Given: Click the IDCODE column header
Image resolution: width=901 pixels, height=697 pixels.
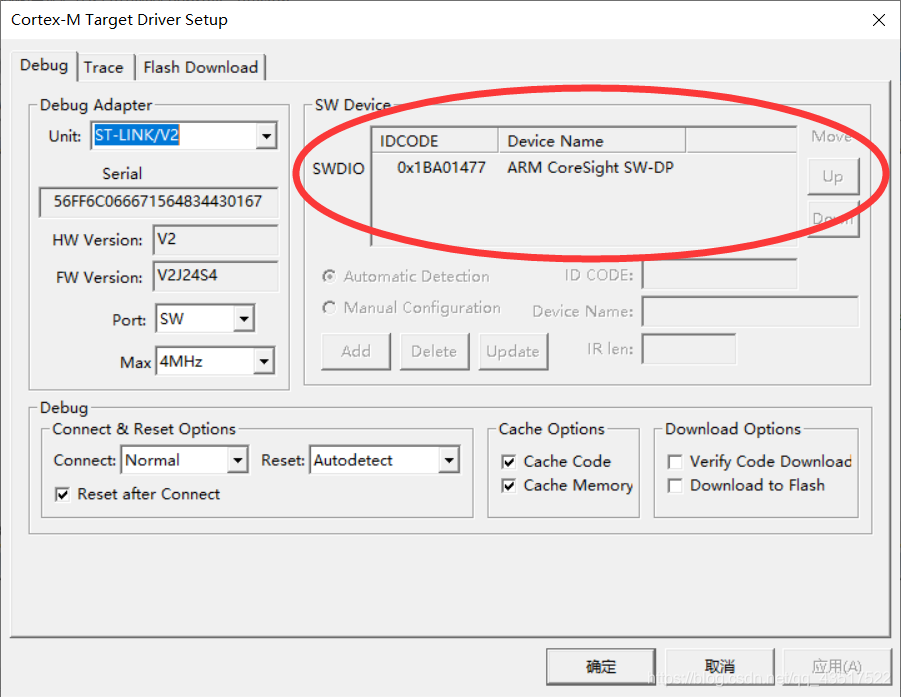Looking at the screenshot, I should click(x=436, y=141).
